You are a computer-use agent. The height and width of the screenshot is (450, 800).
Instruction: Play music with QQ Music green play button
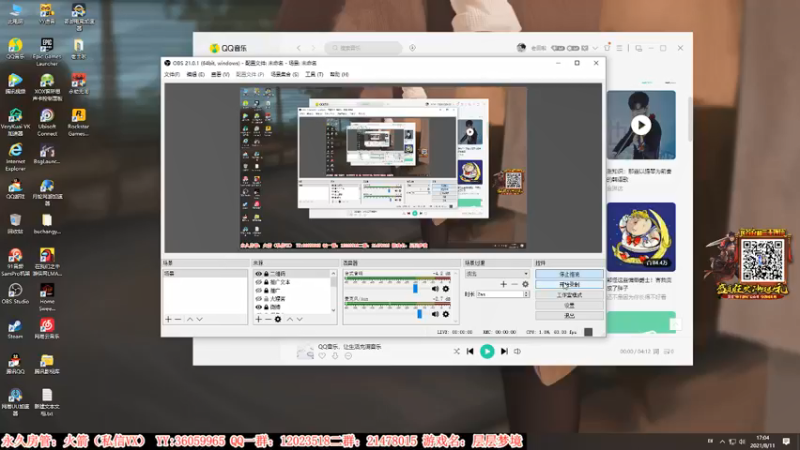point(487,351)
